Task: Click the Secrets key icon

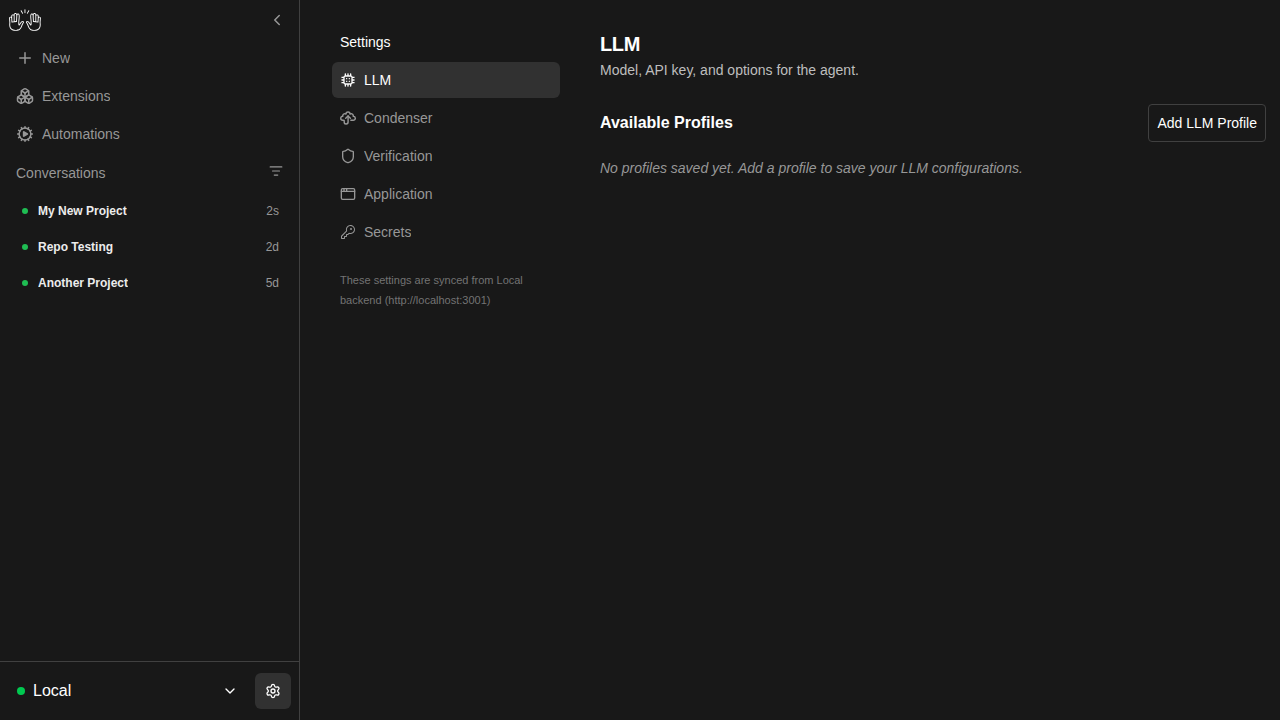Action: [348, 232]
